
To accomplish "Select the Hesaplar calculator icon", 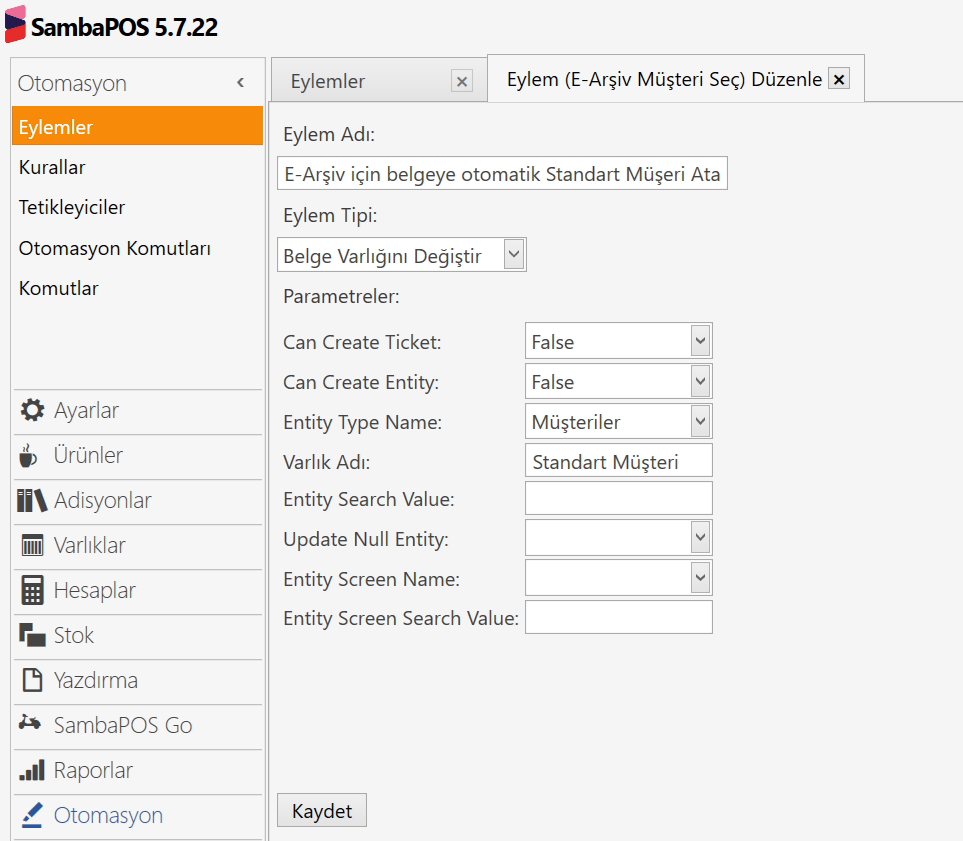I will coord(32,591).
